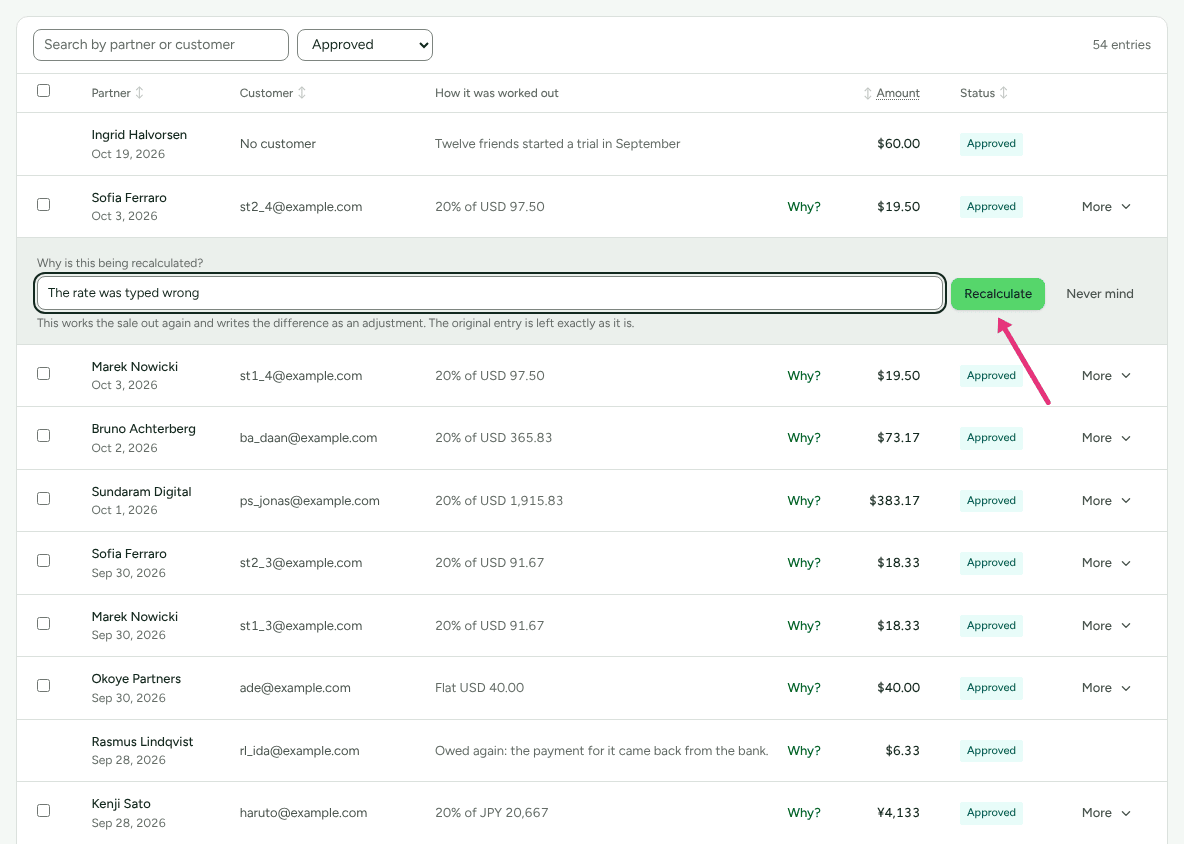
Task: Click into the recalculation reason text field
Action: [489, 293]
